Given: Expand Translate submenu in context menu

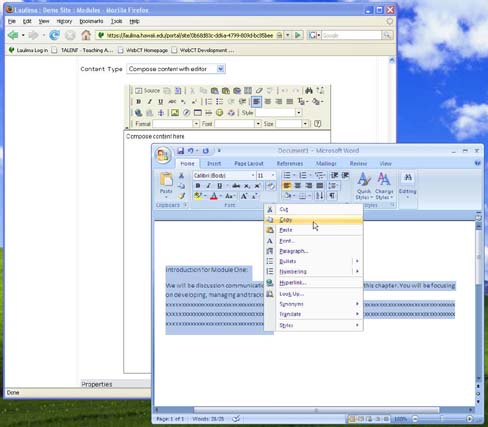Looking at the screenshot, I should tap(313, 314).
